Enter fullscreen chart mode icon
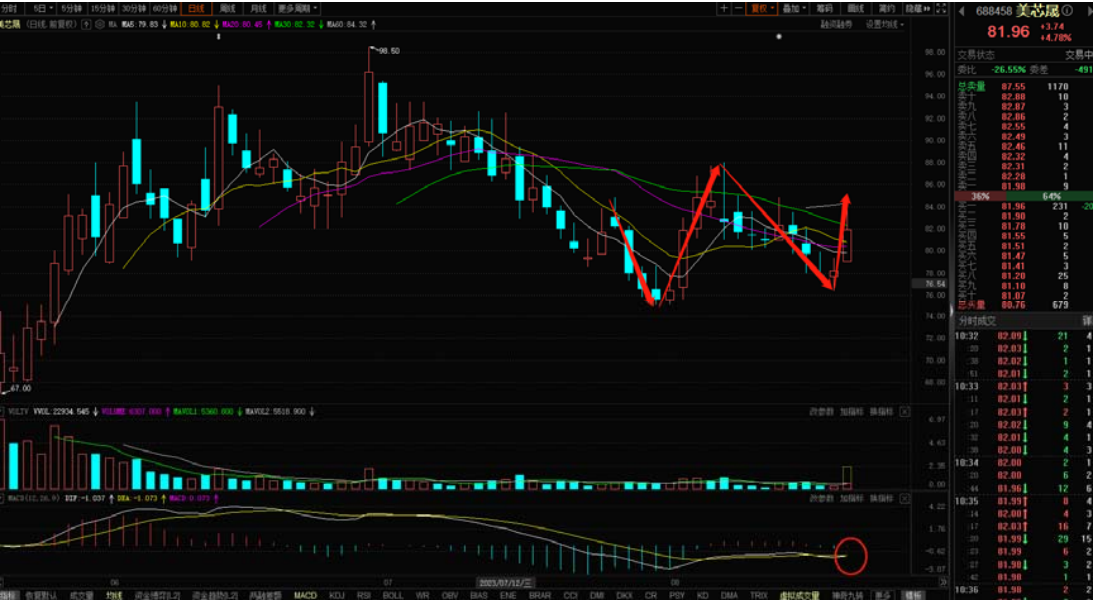 pos(940,8)
